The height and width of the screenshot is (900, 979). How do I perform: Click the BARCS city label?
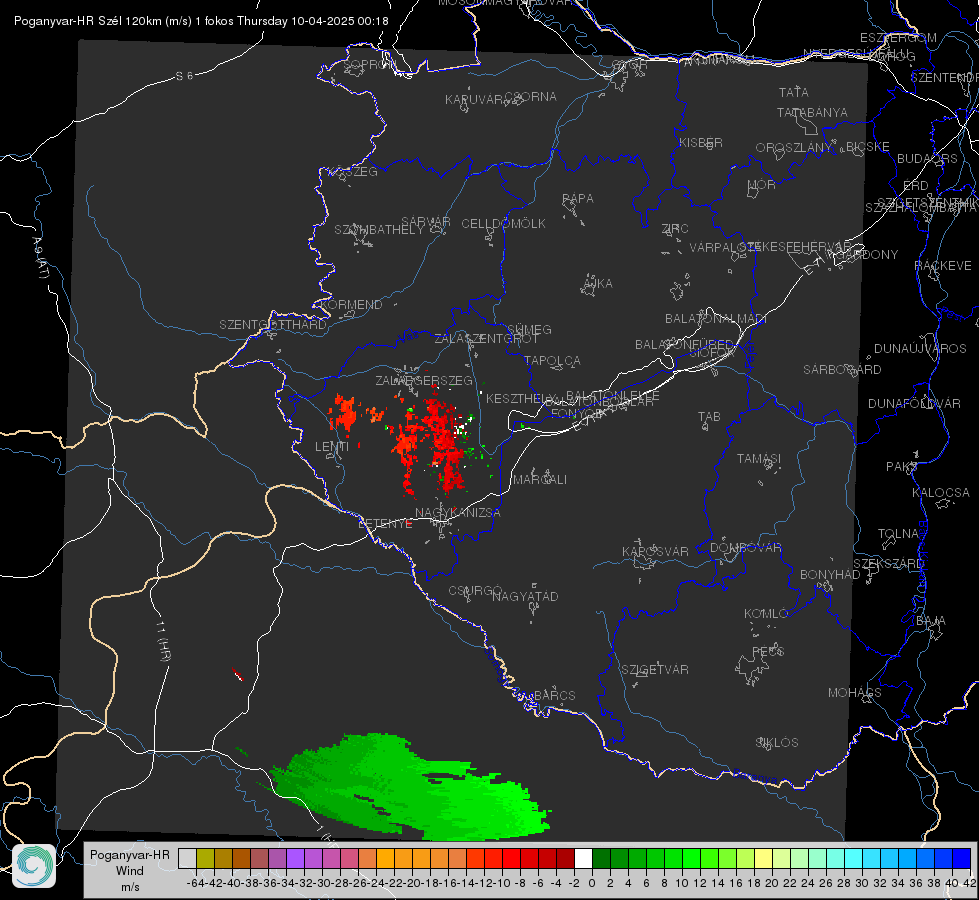coord(554,695)
